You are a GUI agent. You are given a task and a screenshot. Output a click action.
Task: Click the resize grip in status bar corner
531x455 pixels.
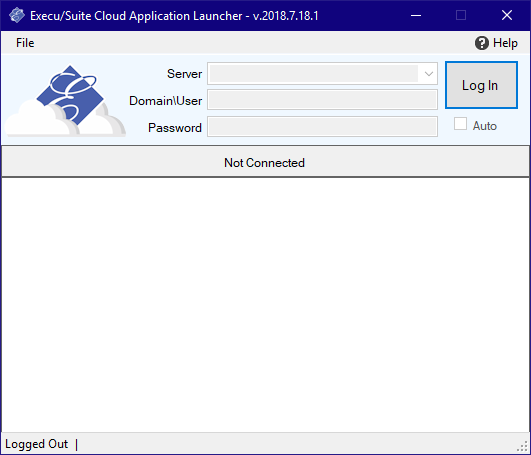(524, 446)
